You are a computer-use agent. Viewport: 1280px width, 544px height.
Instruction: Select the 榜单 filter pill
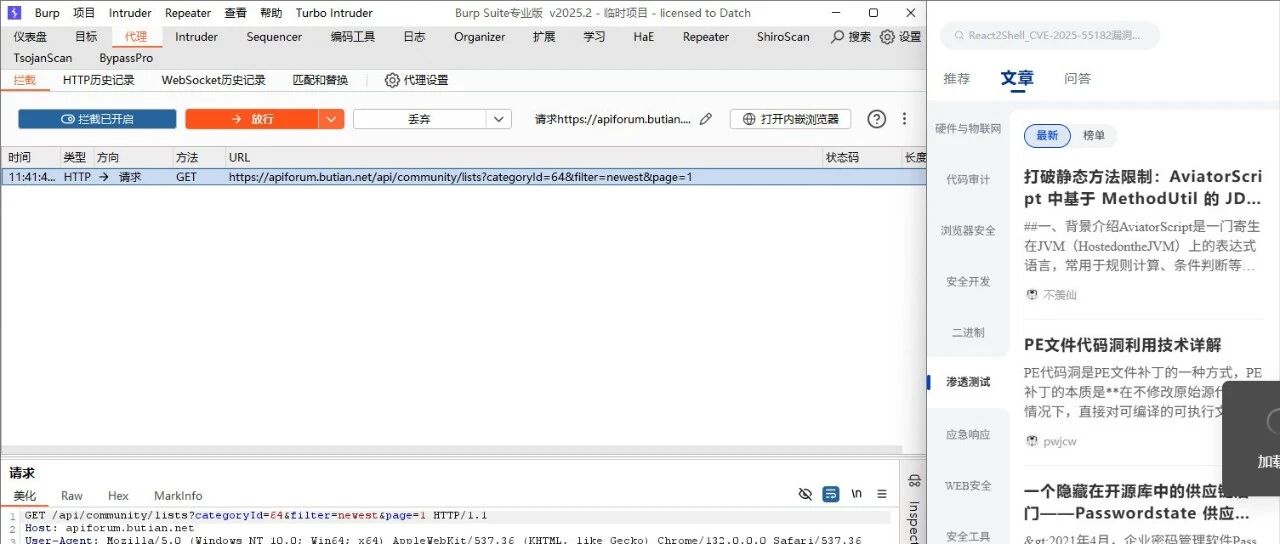click(1095, 136)
